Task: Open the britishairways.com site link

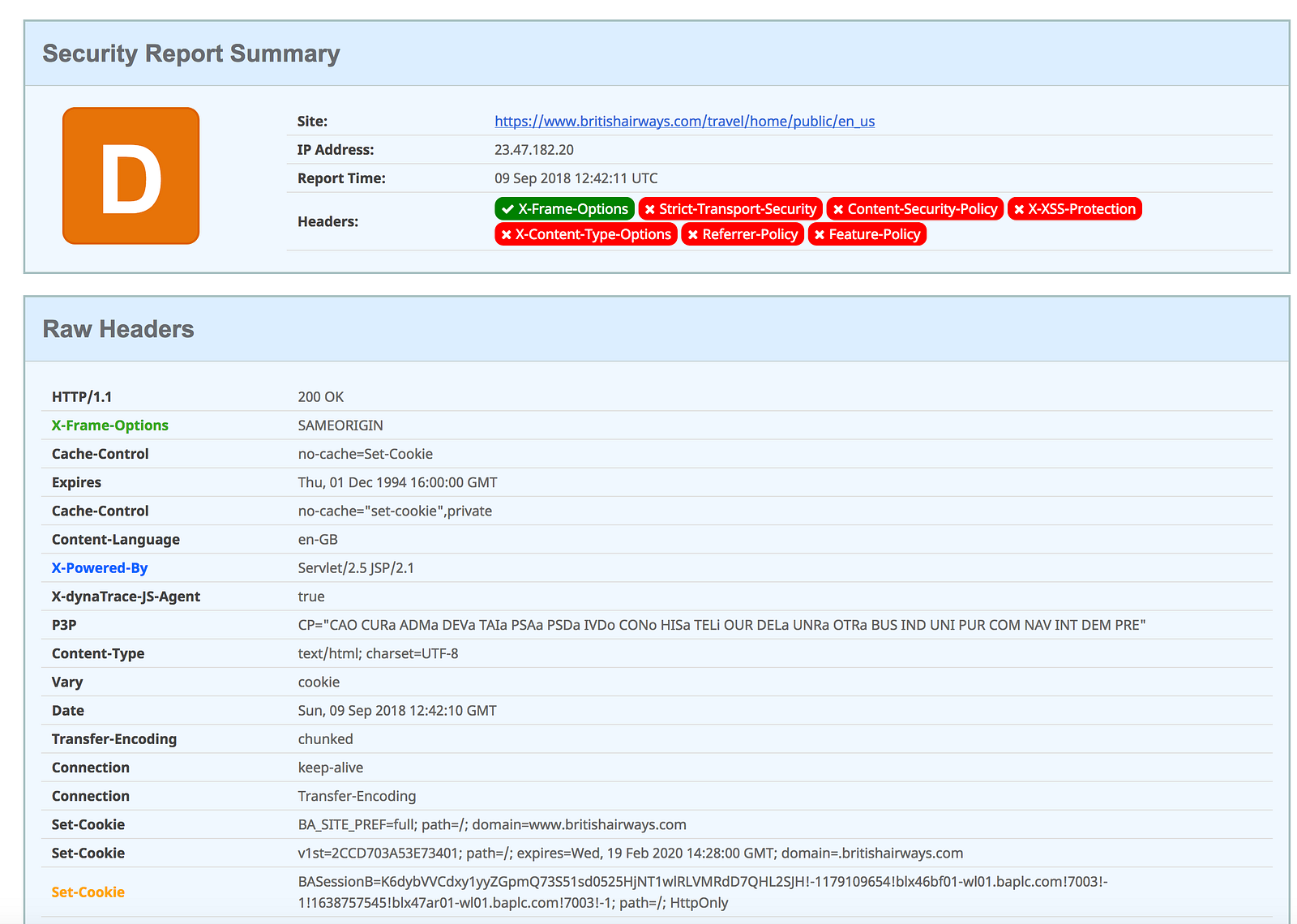Action: tap(684, 122)
